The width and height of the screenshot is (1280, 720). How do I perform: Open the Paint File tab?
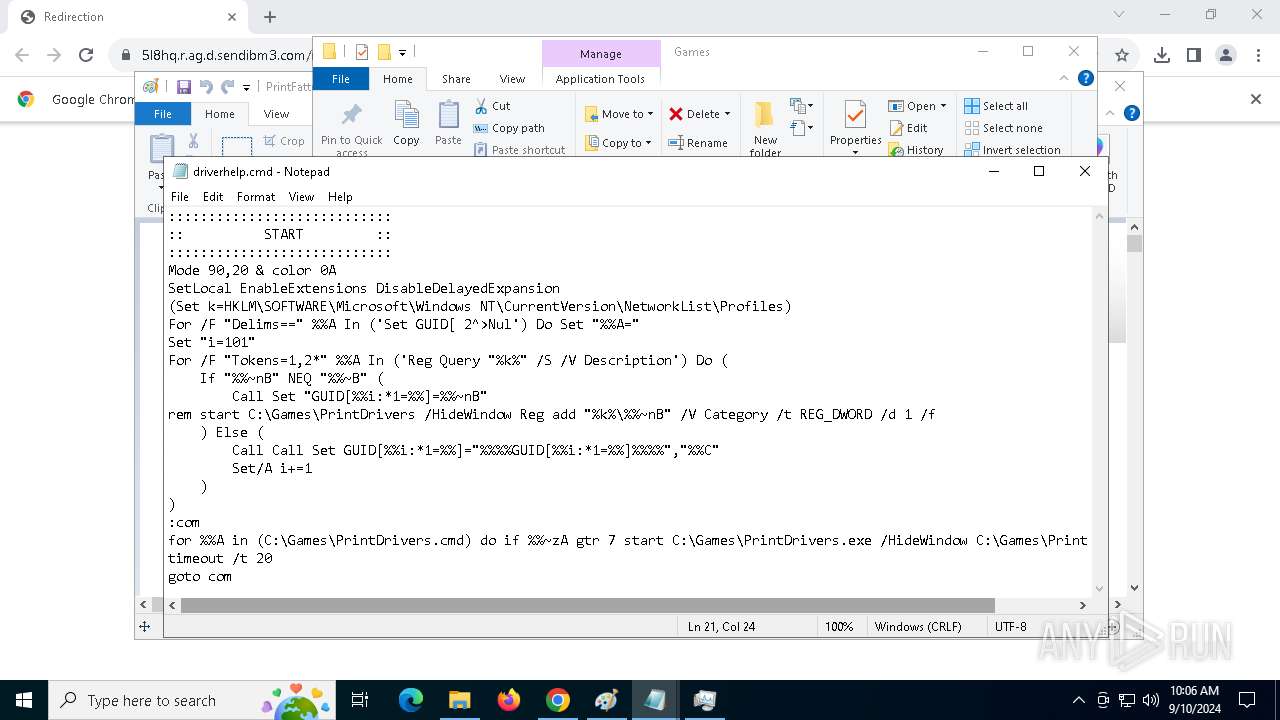tap(162, 114)
